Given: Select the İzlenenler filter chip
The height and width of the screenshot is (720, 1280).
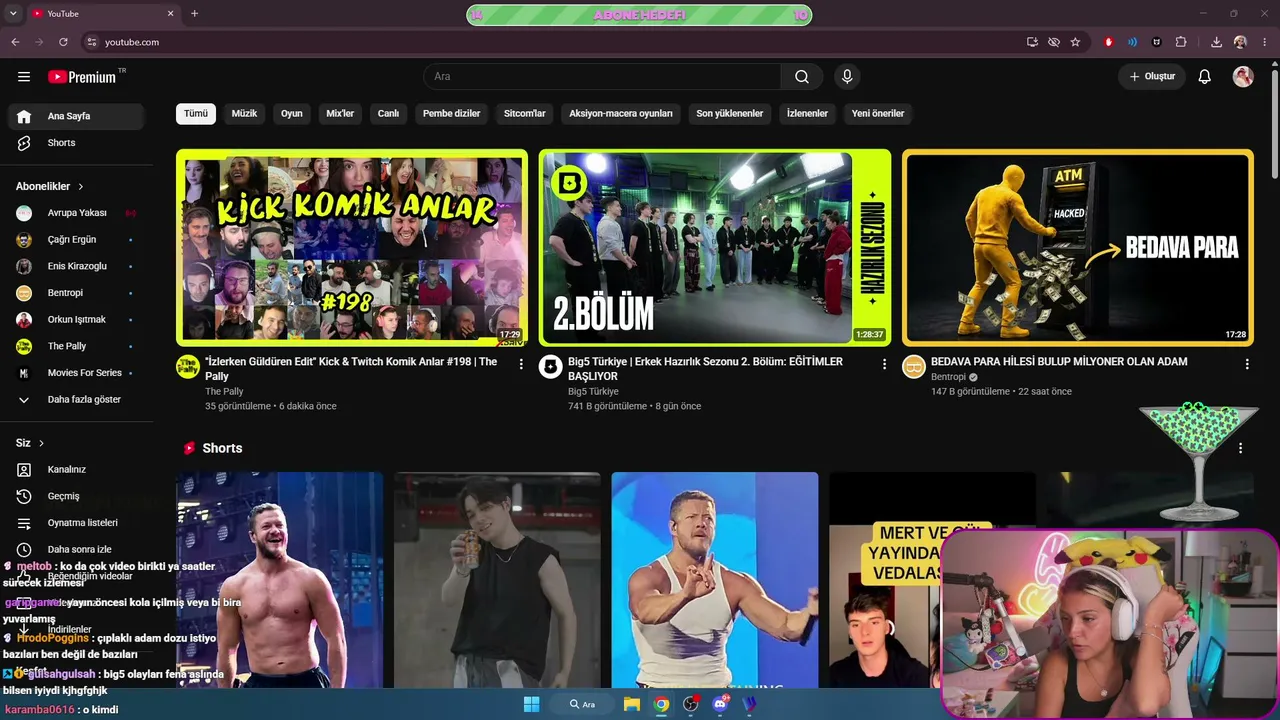Looking at the screenshot, I should click(x=807, y=114).
